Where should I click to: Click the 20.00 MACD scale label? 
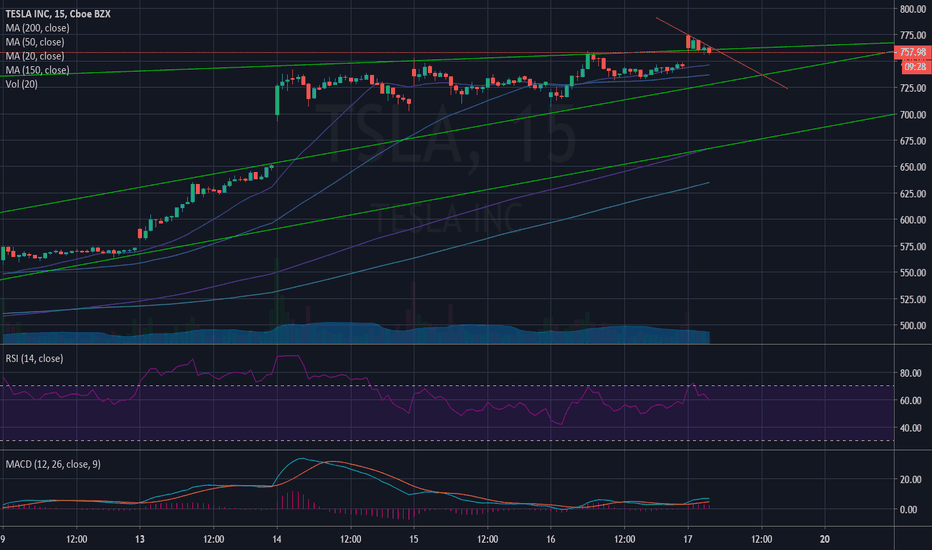[x=911, y=480]
